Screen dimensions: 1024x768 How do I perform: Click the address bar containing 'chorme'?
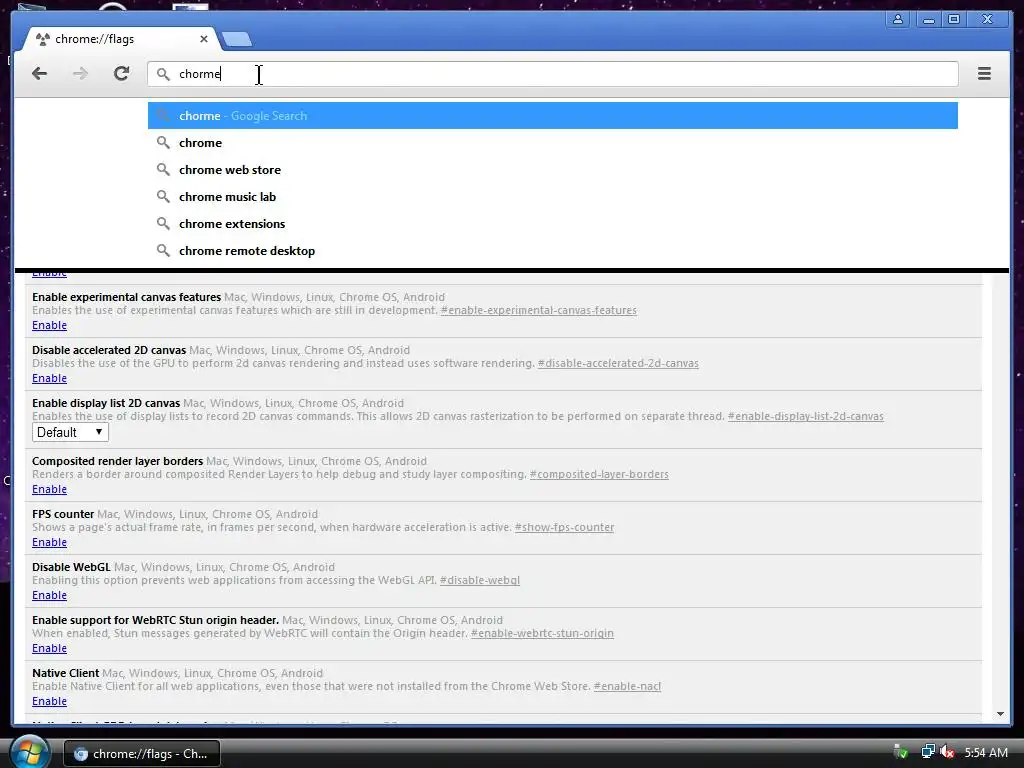click(x=552, y=74)
